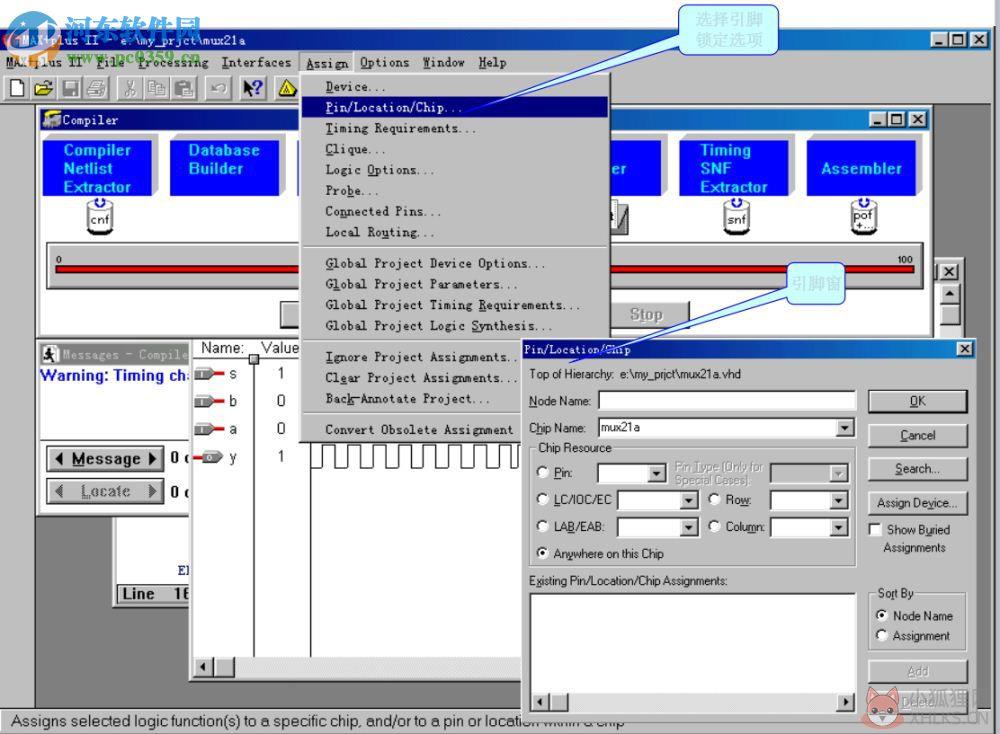Click the waveform time cursor handle
Viewport: 1000px width, 734px height.
pos(254,359)
